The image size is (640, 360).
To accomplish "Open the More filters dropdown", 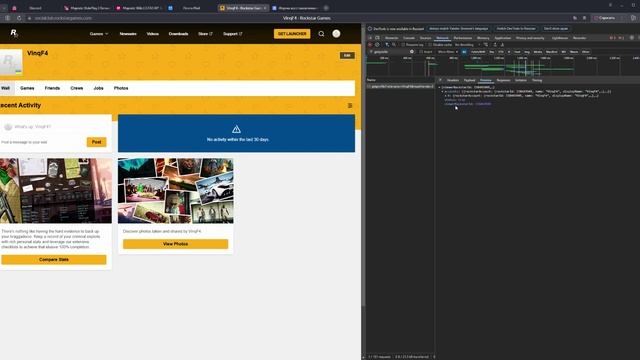I will 448,52.
